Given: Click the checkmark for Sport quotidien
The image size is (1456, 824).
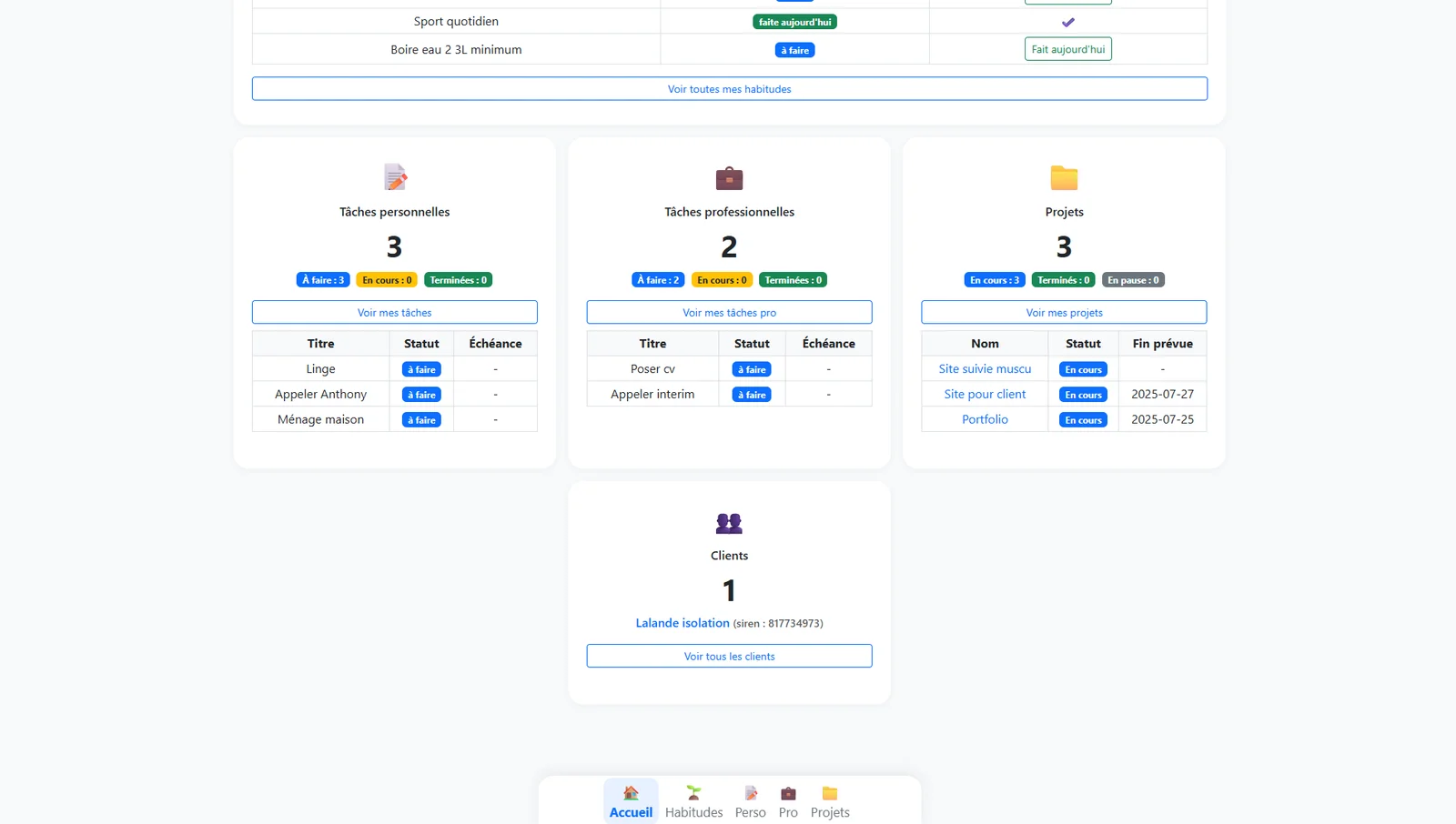Looking at the screenshot, I should [x=1067, y=22].
